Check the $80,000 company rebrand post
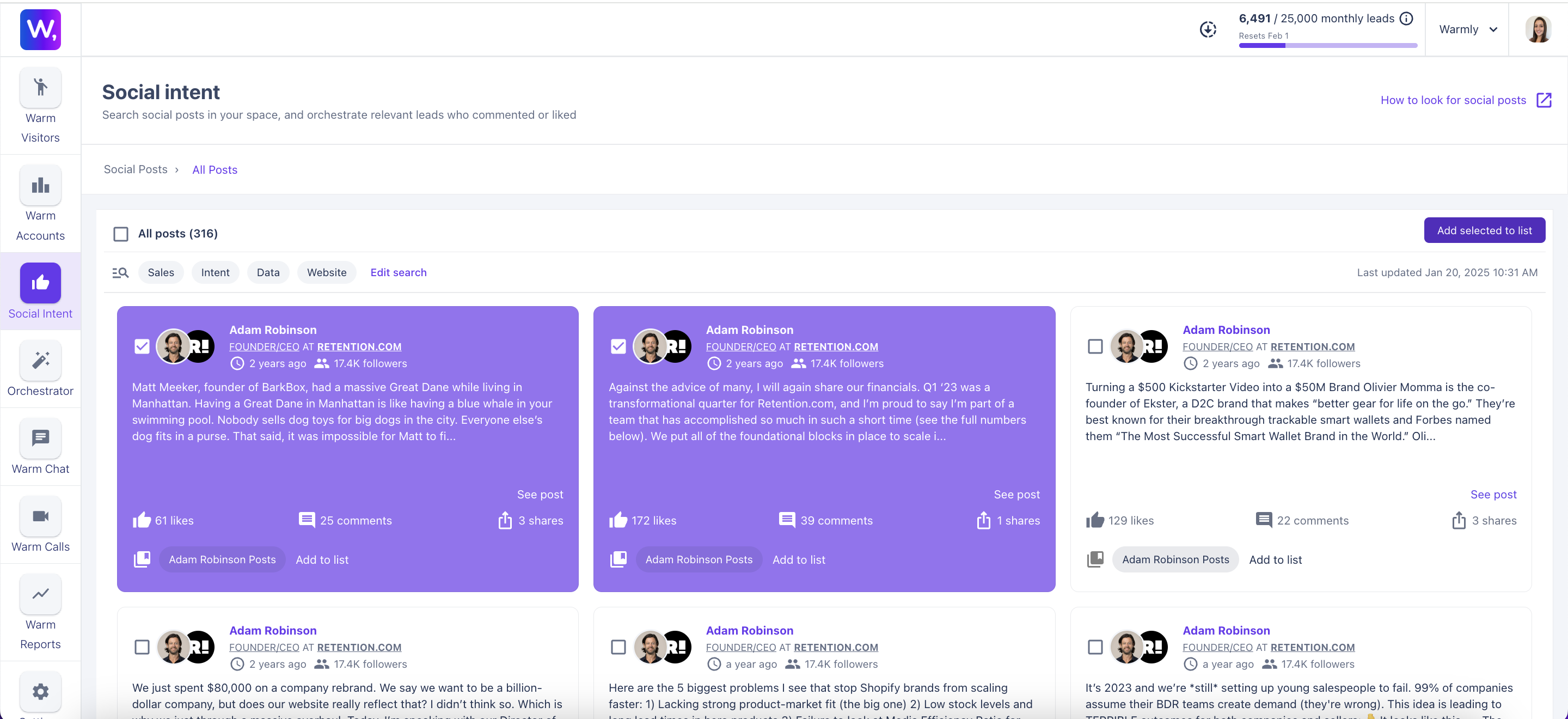Viewport: 1568px width, 719px height. (x=142, y=647)
